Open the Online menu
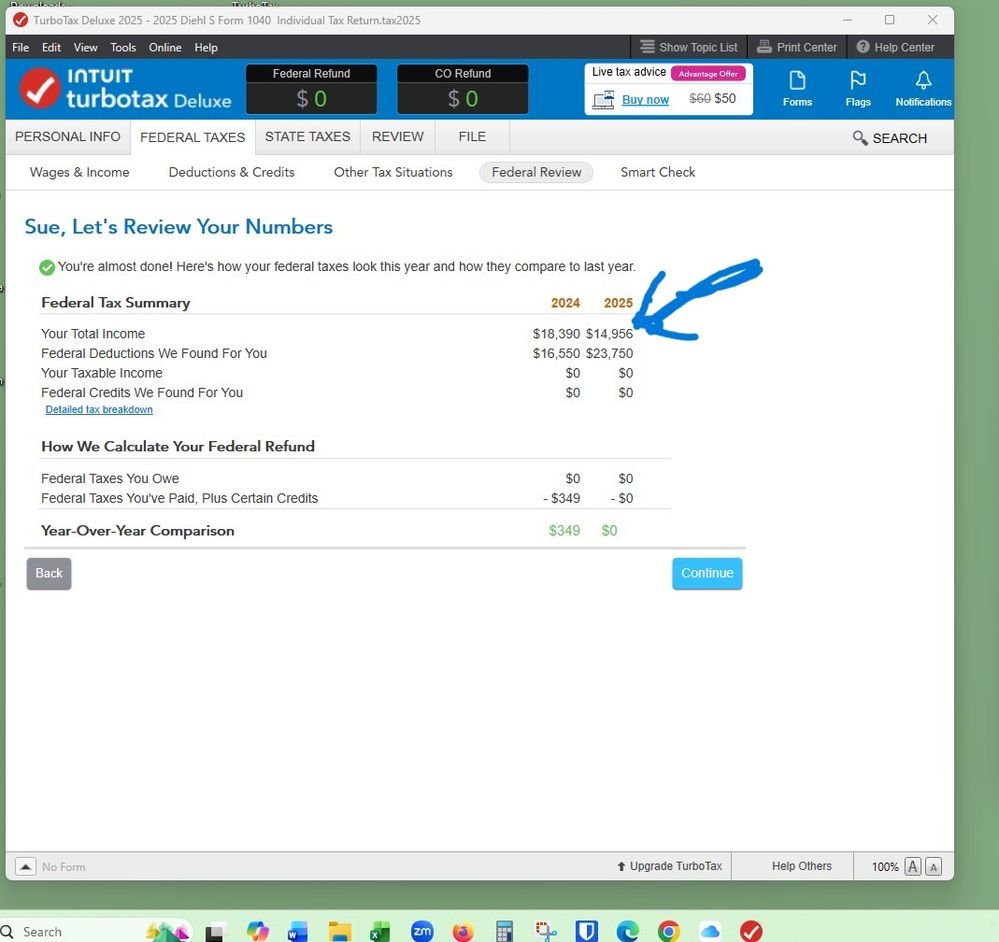 165,47
